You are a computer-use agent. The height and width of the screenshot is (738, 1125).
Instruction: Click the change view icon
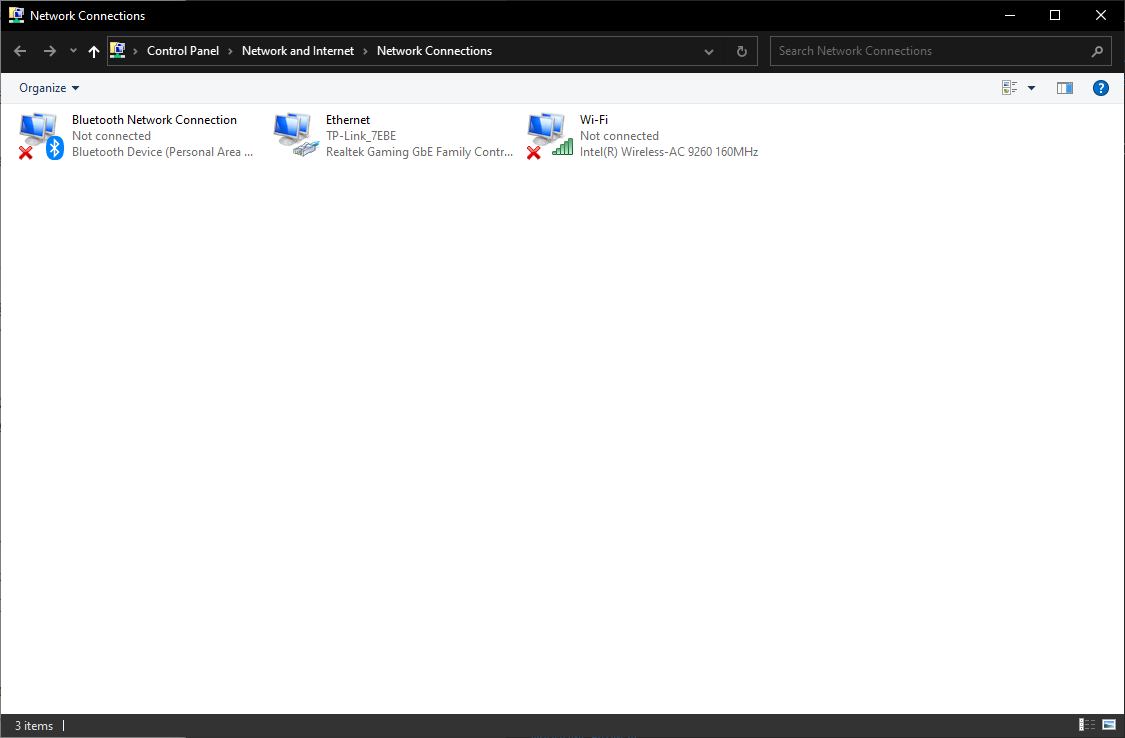click(x=1010, y=88)
